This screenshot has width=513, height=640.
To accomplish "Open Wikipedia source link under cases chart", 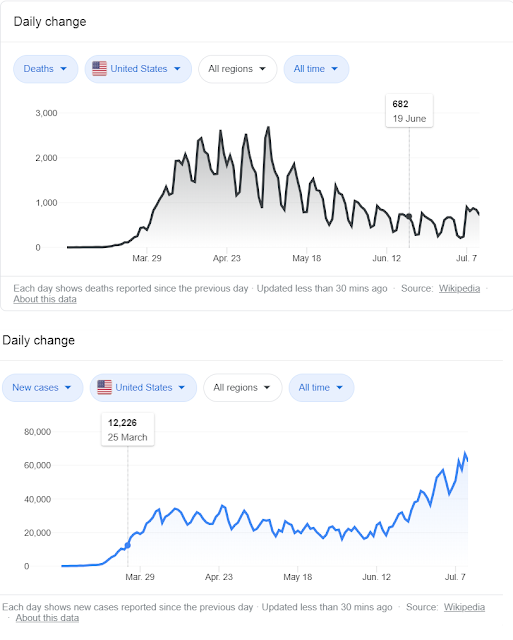I will (x=464, y=607).
